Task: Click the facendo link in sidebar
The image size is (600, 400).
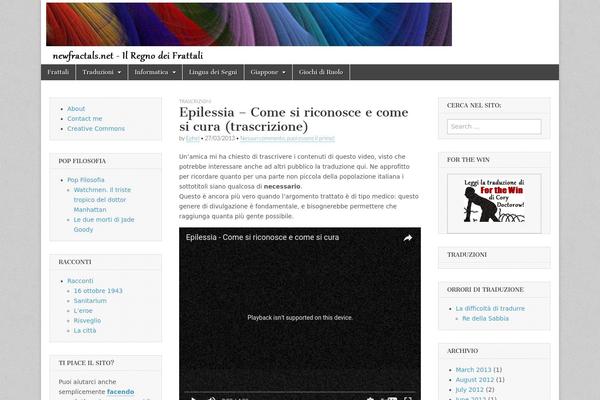Action: click(121, 392)
